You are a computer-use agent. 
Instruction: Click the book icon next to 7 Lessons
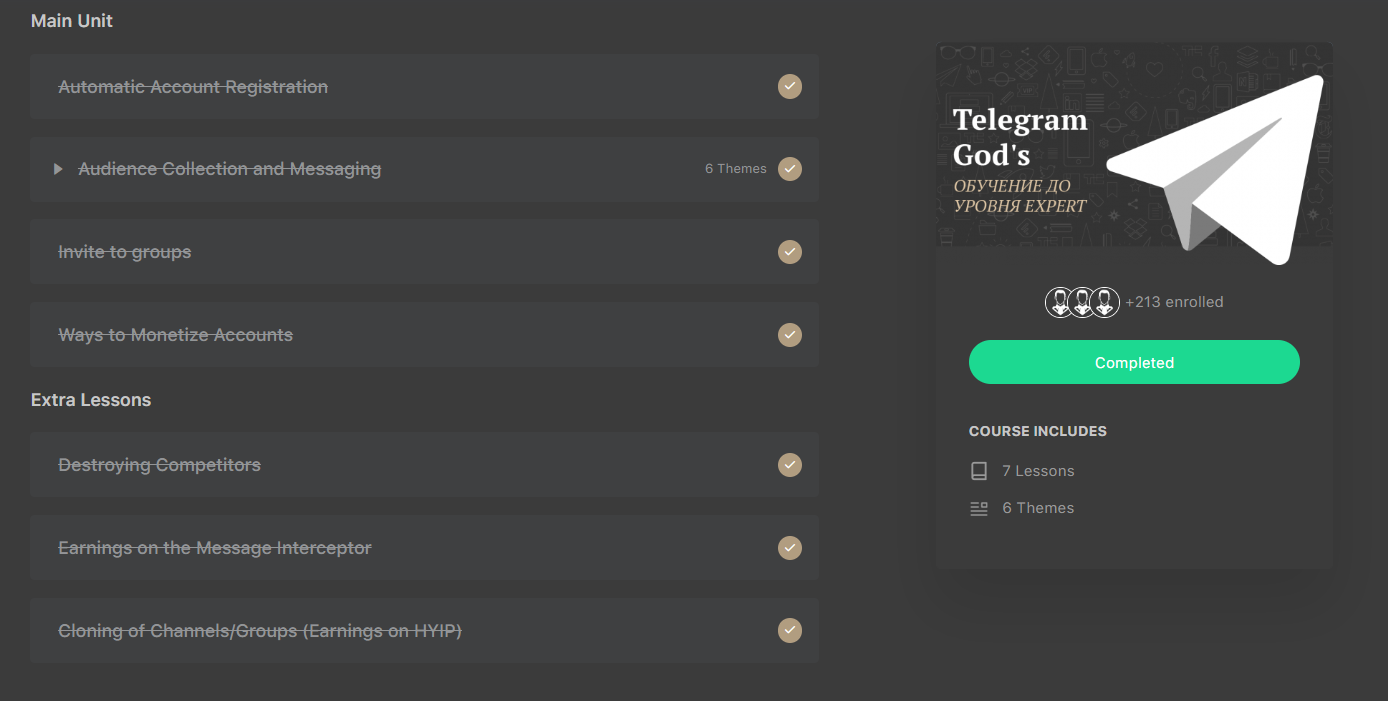[x=979, y=471]
